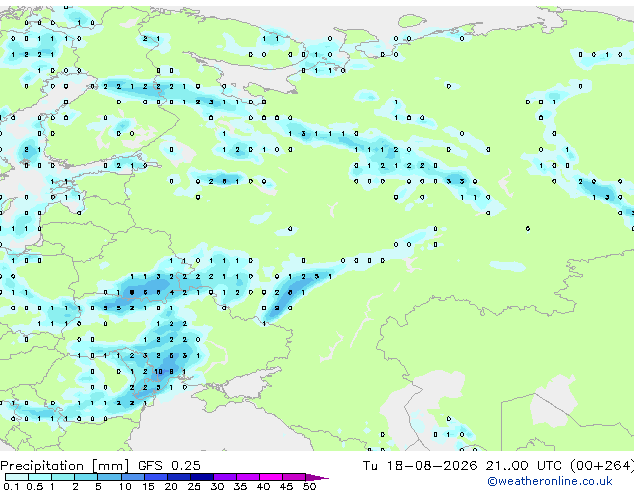634x490 pixels.
Task: Click the '10' precipitation value on the map
Action: point(158,372)
